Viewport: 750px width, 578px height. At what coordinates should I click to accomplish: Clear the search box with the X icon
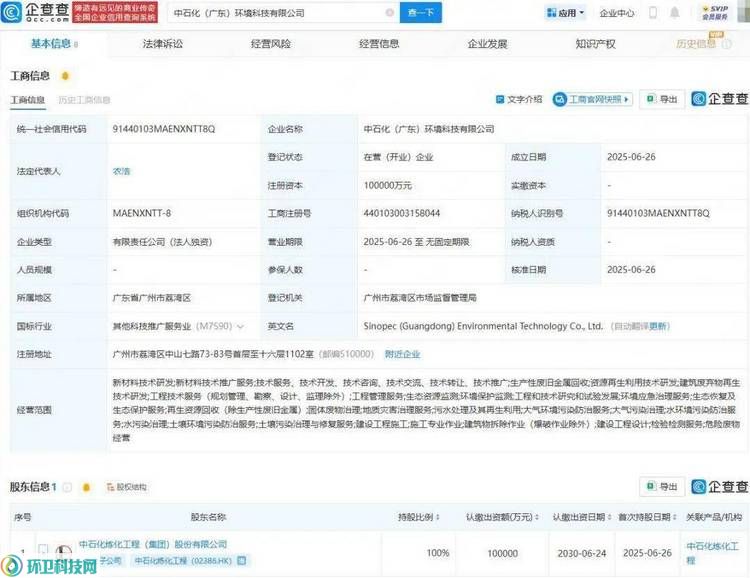(390, 12)
